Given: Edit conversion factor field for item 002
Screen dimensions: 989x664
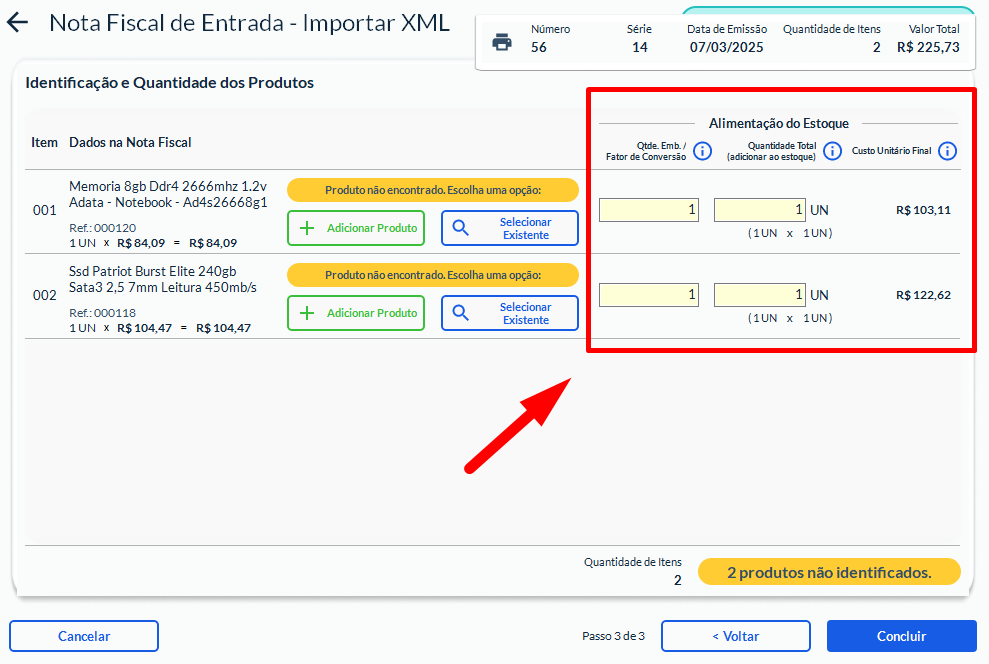Looking at the screenshot, I should (649, 295).
